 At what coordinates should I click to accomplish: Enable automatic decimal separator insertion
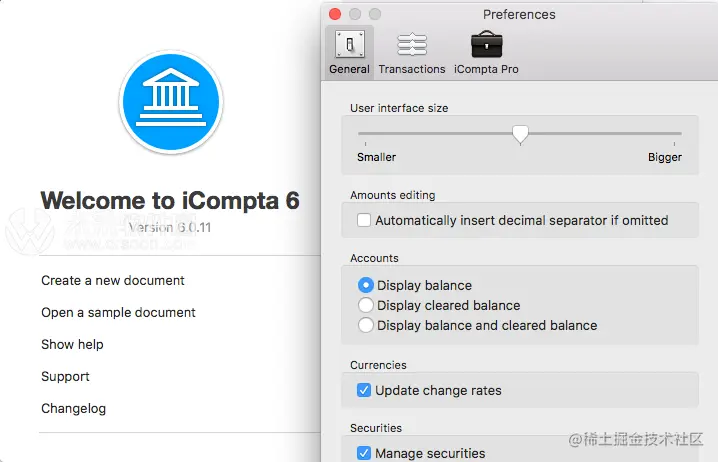tap(364, 220)
